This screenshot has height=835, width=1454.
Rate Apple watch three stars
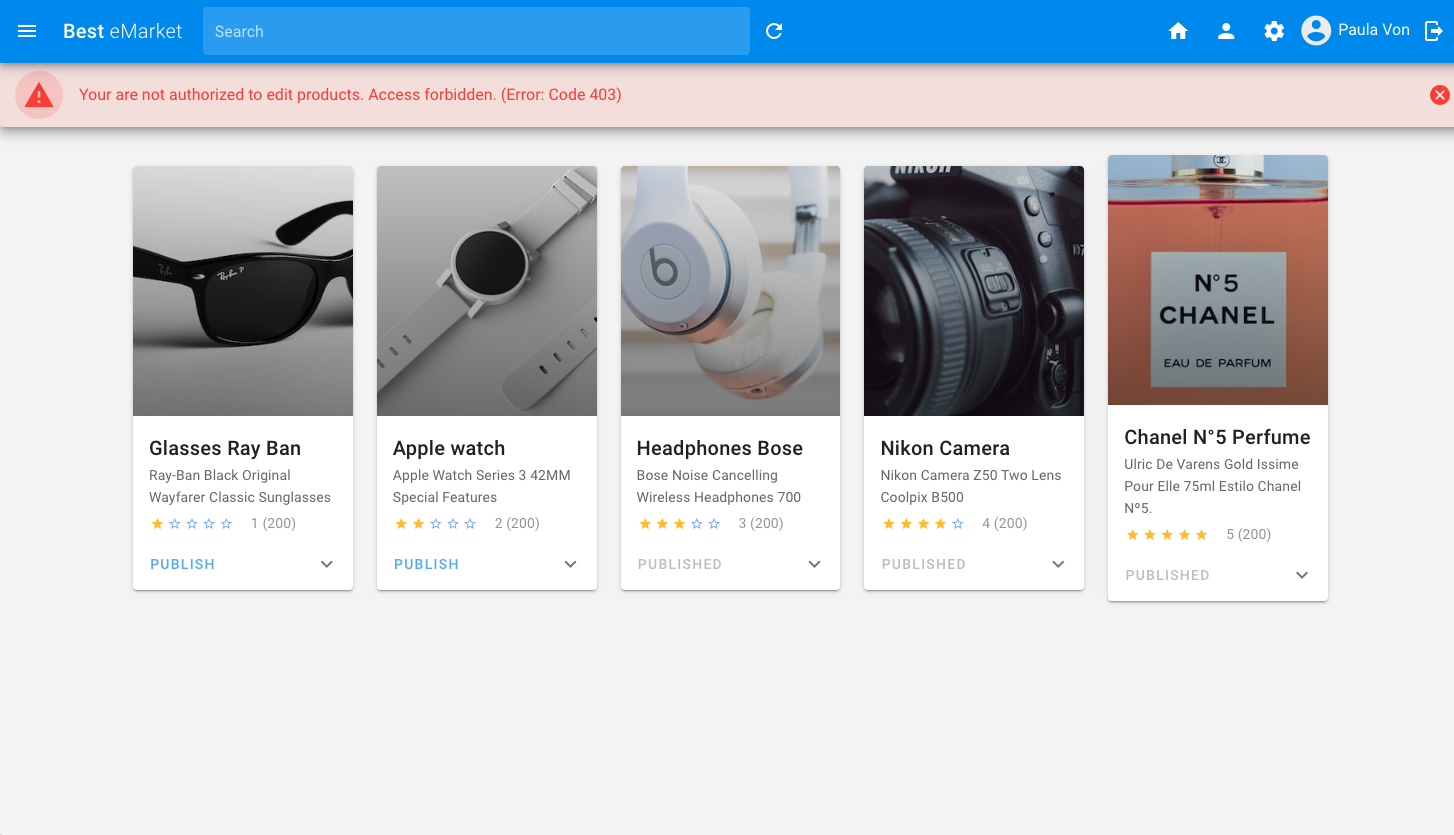(435, 523)
